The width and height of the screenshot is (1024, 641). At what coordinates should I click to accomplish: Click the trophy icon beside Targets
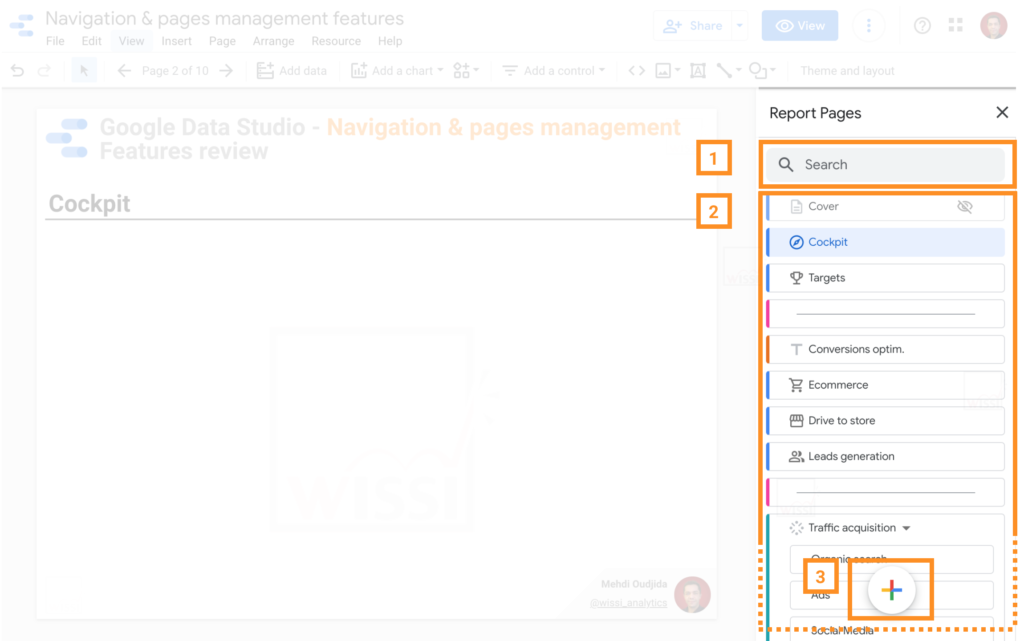pos(795,278)
